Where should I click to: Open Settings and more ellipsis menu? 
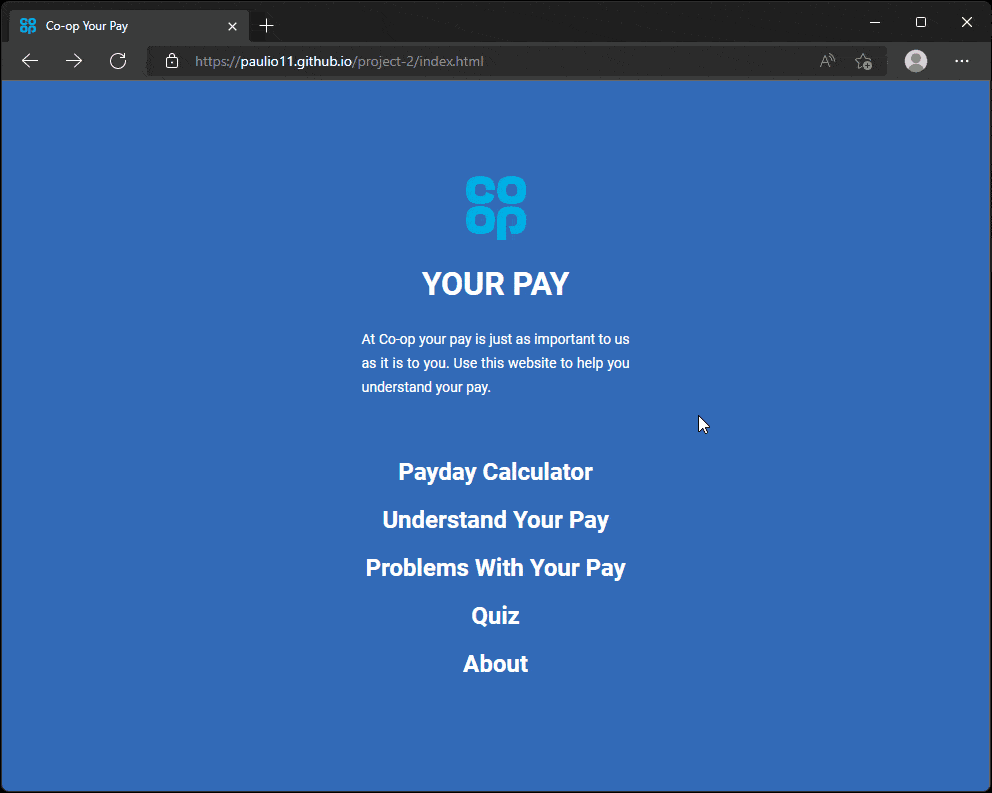pos(962,61)
